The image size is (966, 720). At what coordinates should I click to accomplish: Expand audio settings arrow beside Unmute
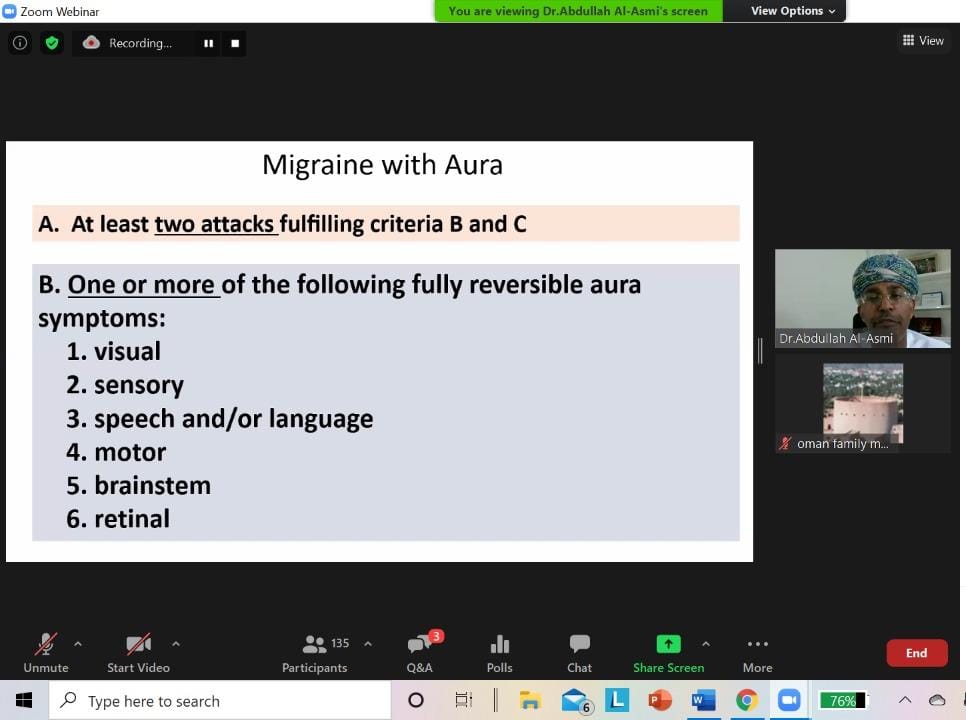78,644
